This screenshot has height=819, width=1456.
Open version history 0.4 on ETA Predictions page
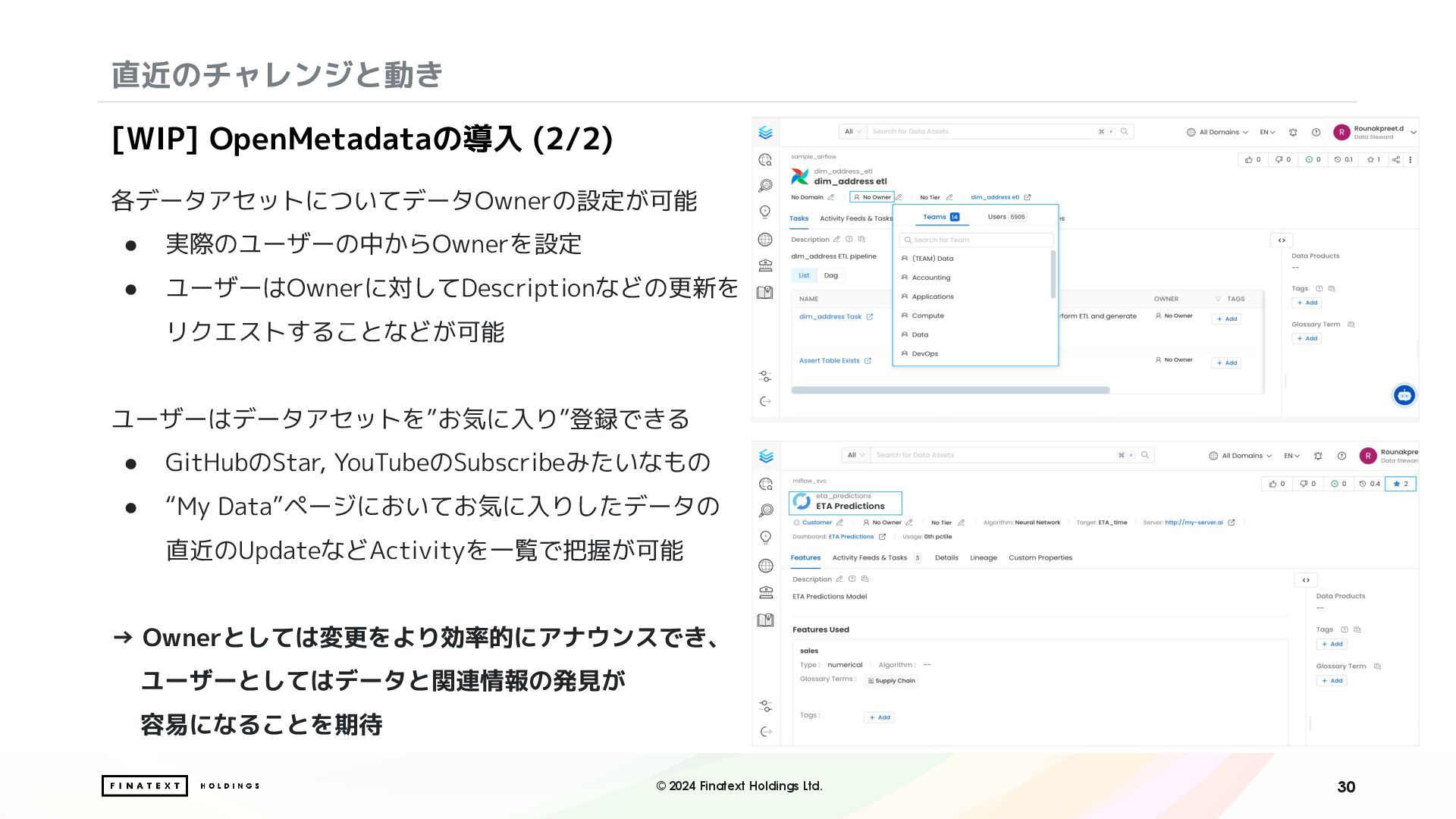pos(1370,484)
